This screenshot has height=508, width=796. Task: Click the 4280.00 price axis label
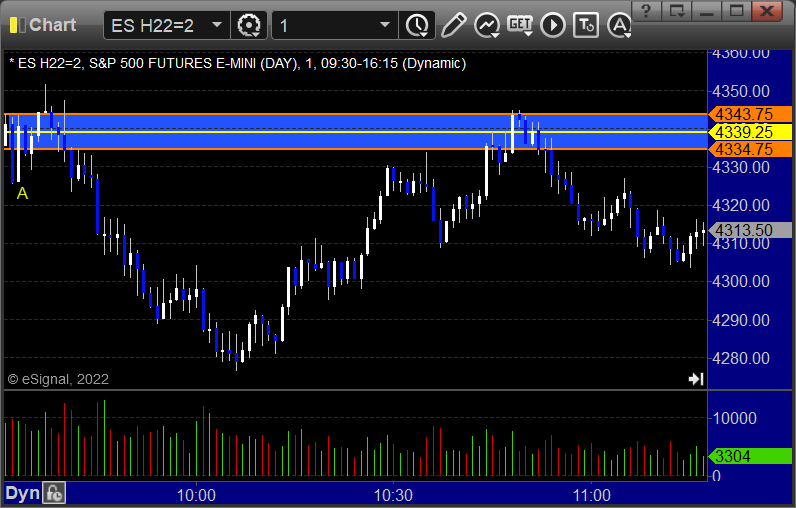click(x=741, y=358)
